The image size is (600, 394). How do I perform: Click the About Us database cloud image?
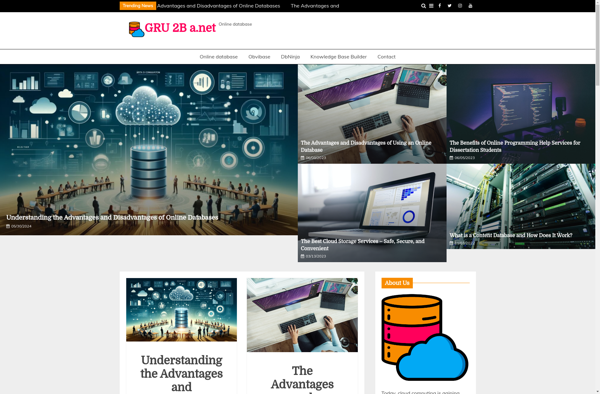click(425, 337)
